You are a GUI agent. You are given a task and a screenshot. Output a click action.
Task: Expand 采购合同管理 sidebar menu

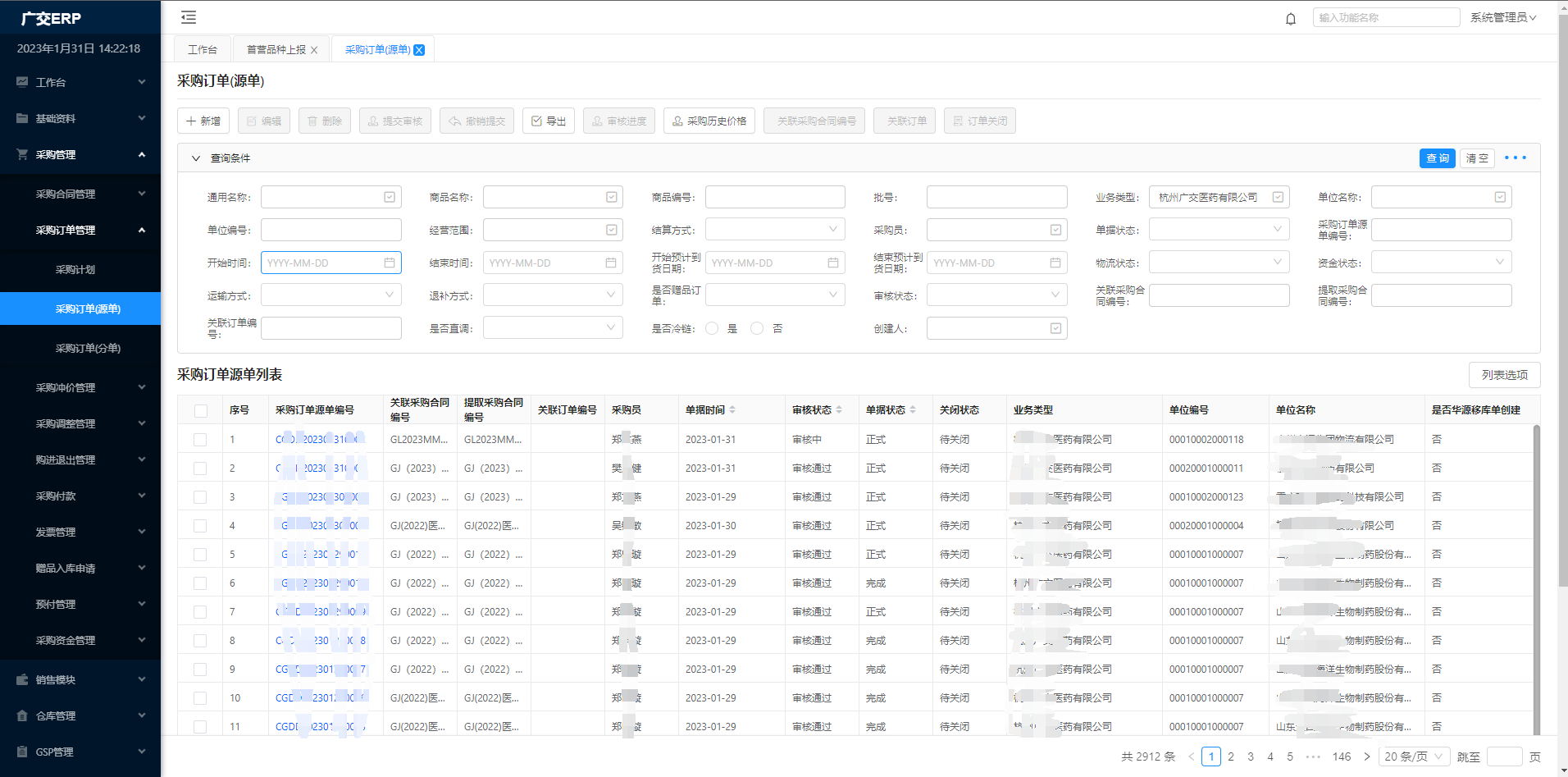click(80, 194)
